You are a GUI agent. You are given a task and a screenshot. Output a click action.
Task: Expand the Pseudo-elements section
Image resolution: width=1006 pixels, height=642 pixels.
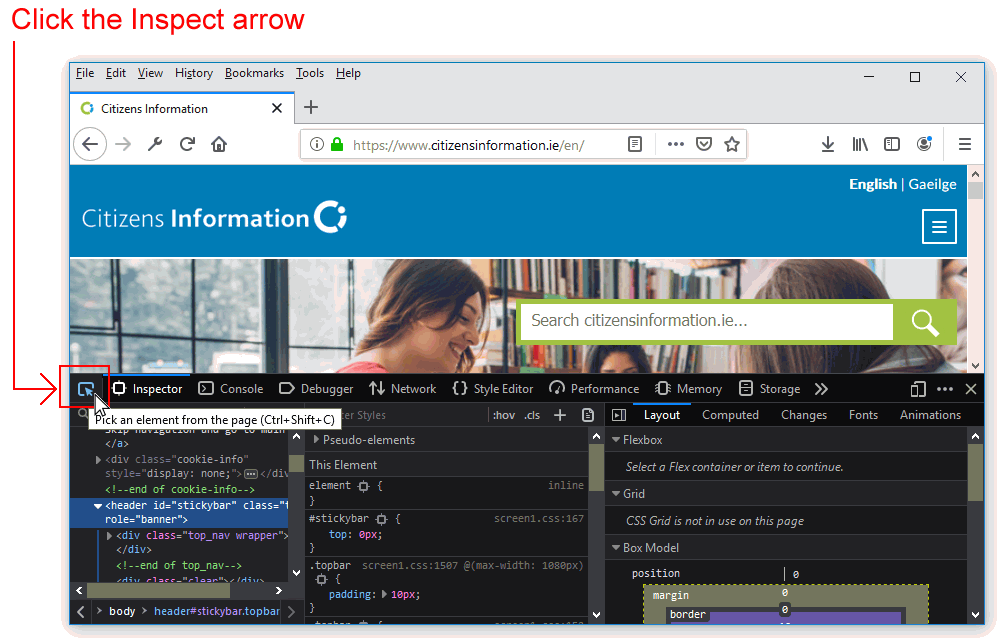[x=317, y=440]
